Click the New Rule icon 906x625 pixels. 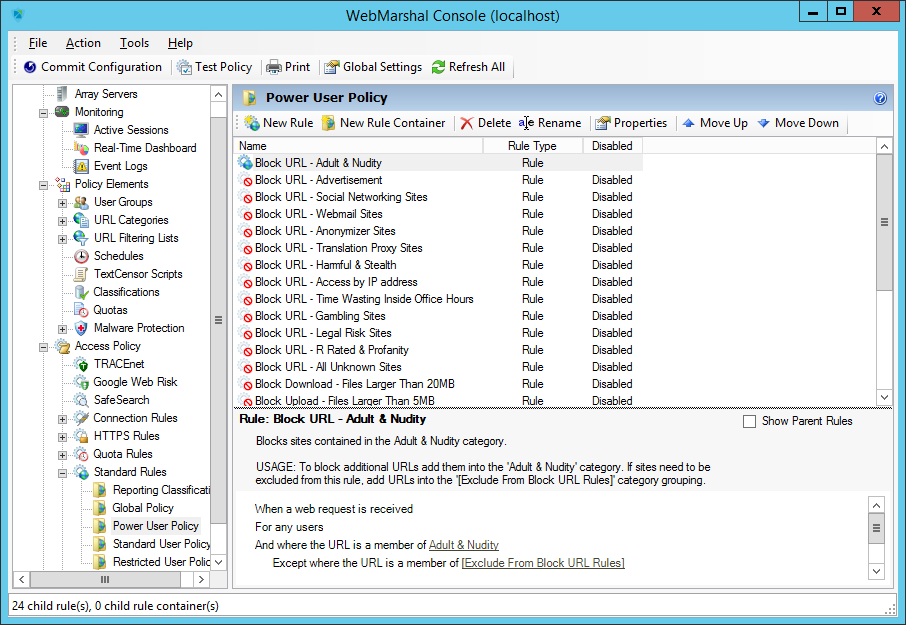(252, 123)
